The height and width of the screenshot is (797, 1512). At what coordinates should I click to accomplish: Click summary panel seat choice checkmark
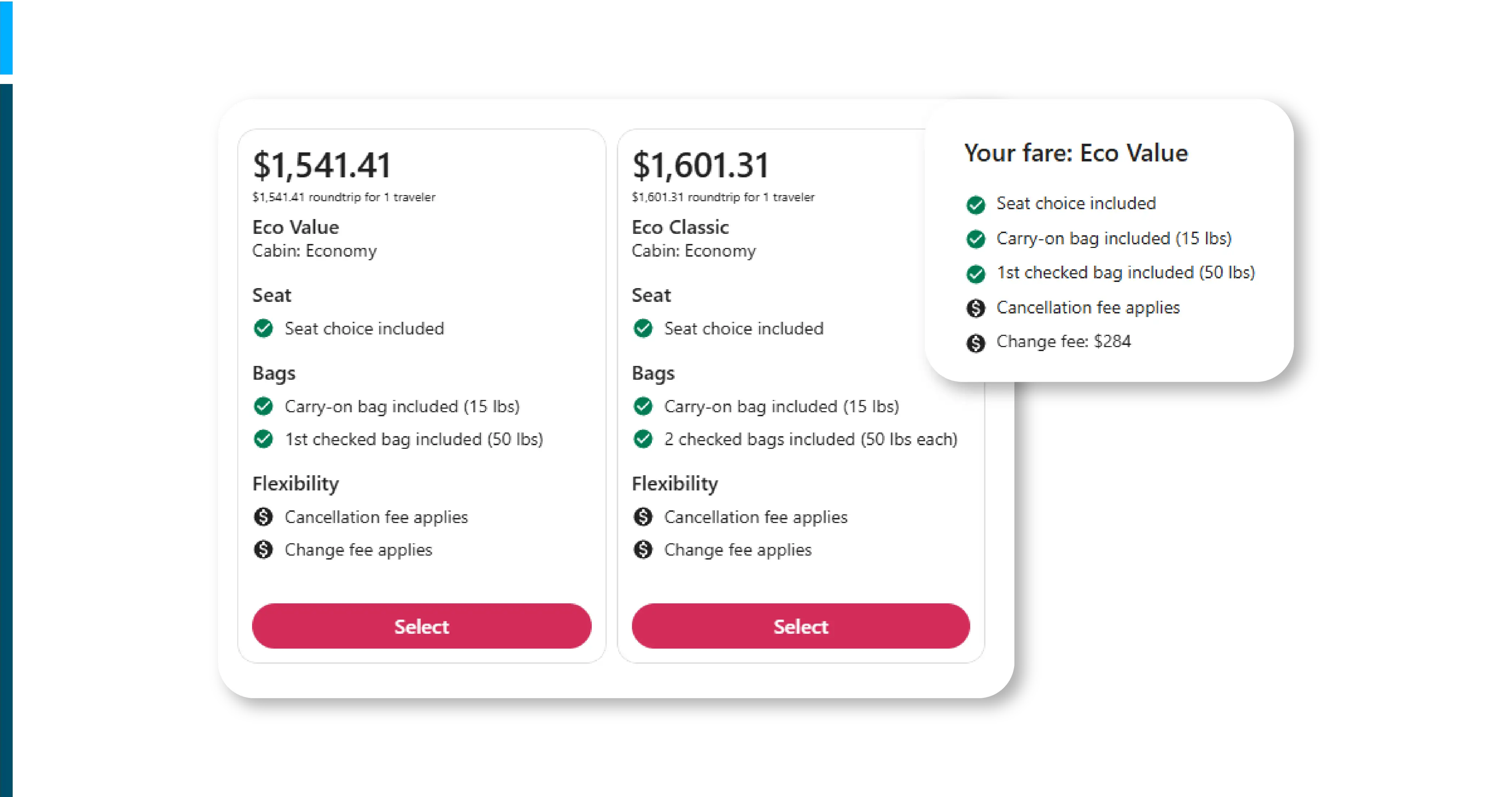click(976, 204)
